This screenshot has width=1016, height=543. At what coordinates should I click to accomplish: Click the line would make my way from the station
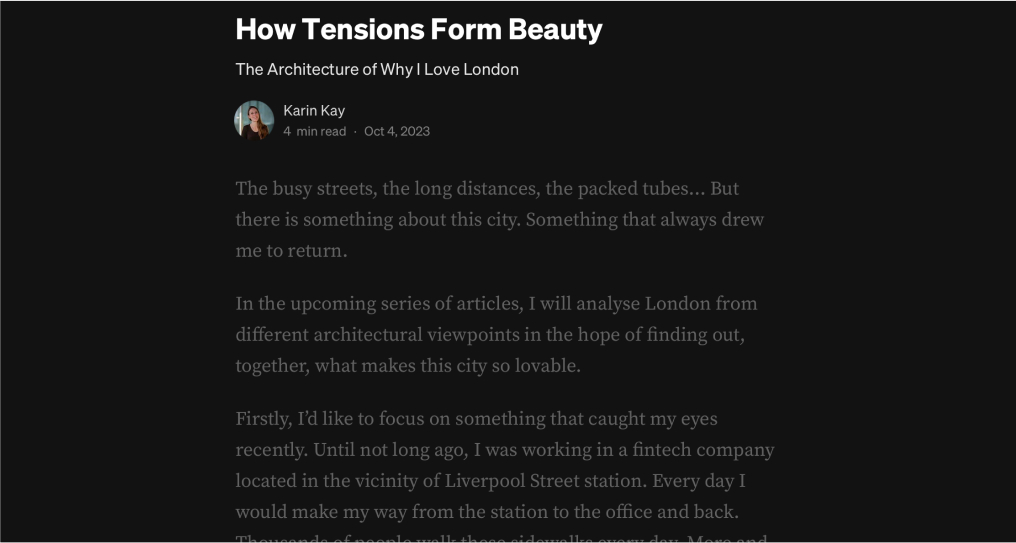[487, 513]
